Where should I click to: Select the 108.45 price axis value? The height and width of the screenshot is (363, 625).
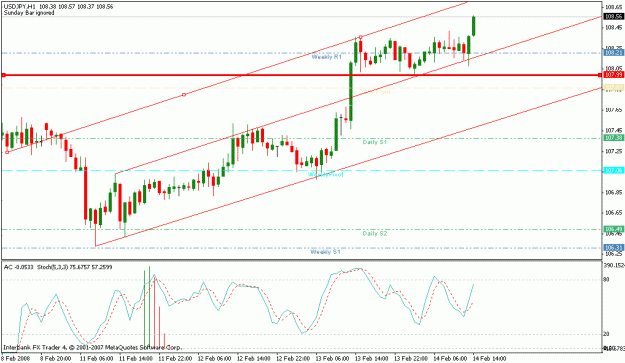614,27
